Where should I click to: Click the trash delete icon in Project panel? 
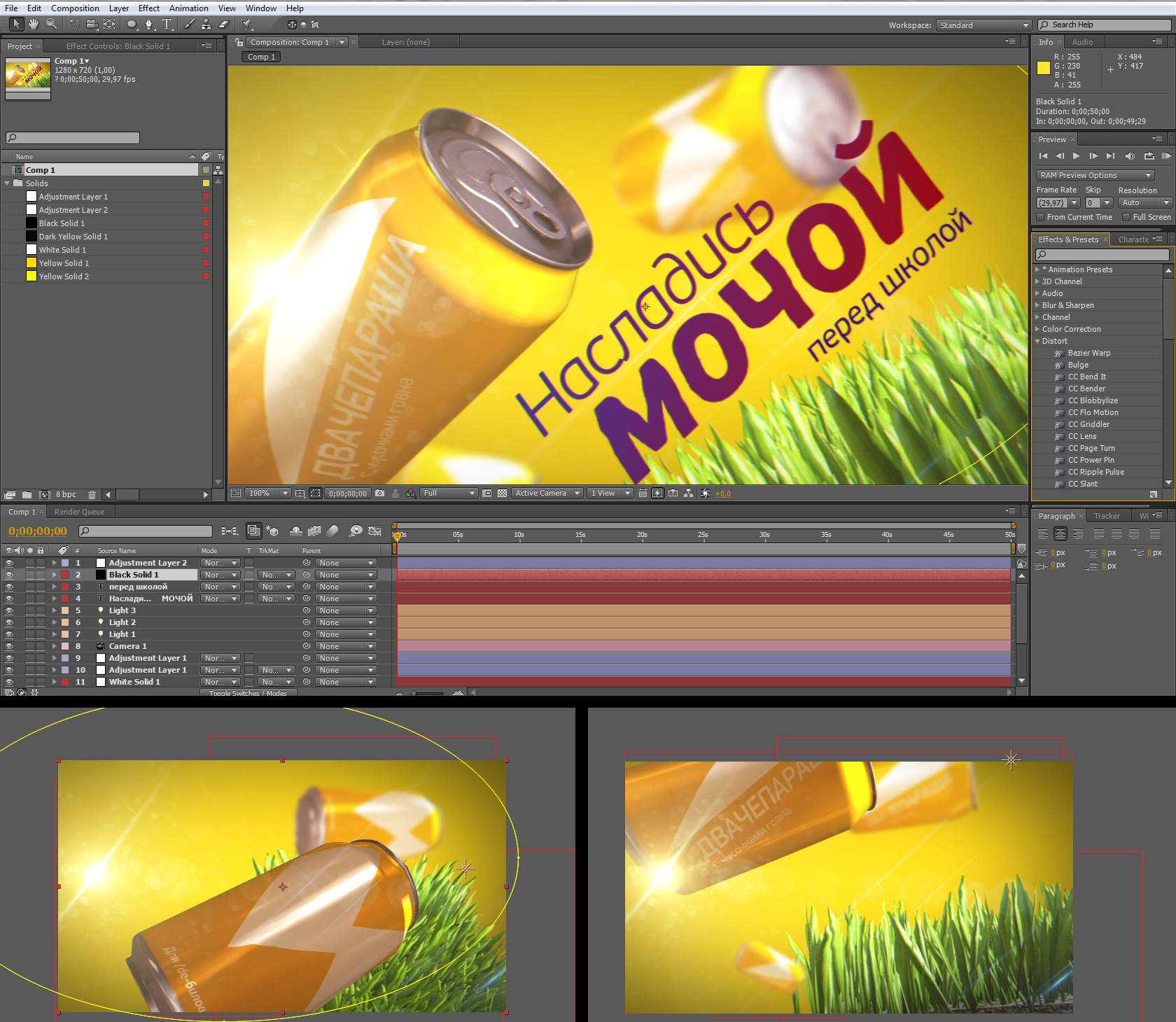pos(92,495)
